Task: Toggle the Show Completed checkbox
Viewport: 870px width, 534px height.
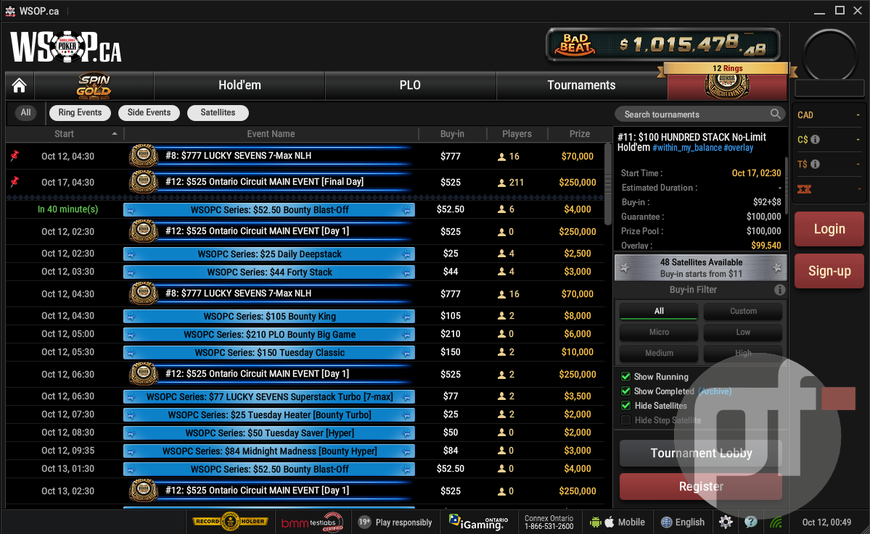Action: (x=626, y=391)
